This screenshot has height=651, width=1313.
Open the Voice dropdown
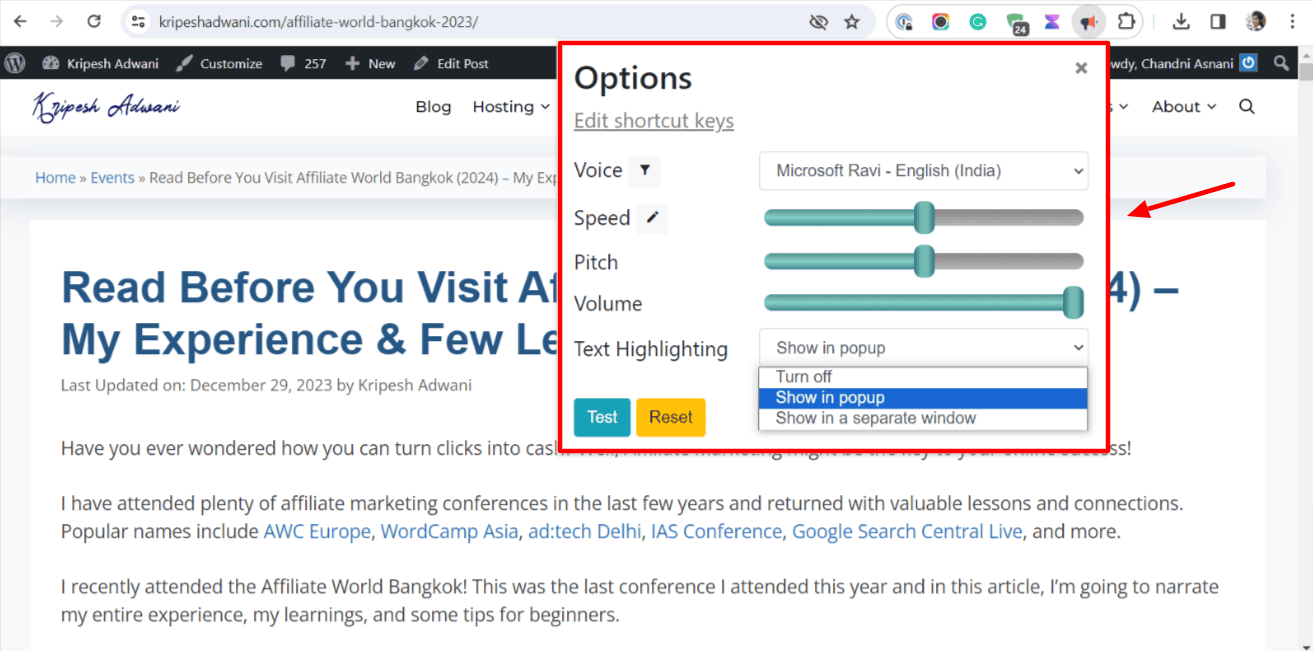point(924,171)
